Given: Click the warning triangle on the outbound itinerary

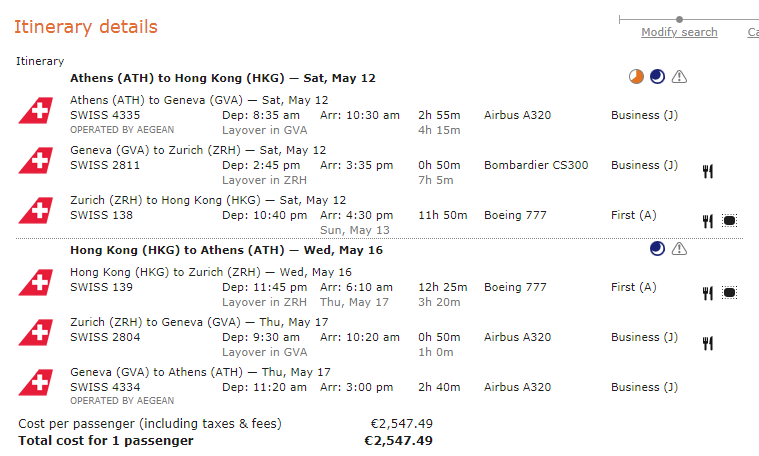Looking at the screenshot, I should point(680,77).
